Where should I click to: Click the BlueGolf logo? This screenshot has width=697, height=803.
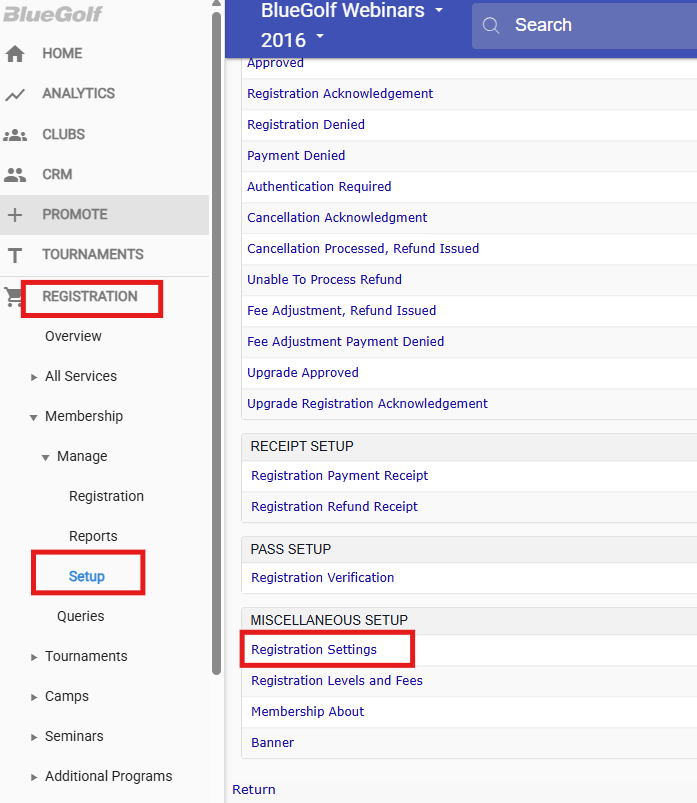click(x=52, y=14)
